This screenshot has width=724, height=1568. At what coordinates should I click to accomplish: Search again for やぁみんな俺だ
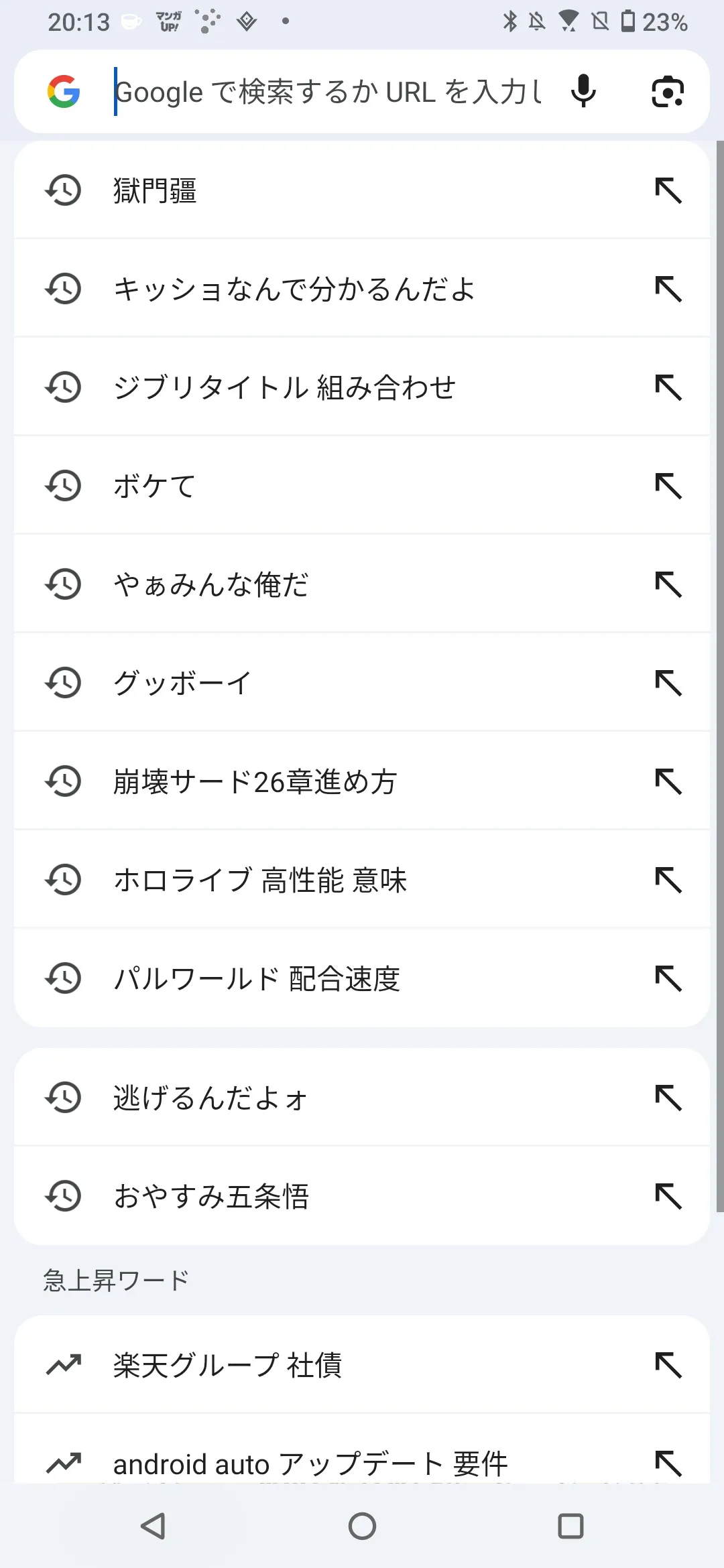(210, 584)
